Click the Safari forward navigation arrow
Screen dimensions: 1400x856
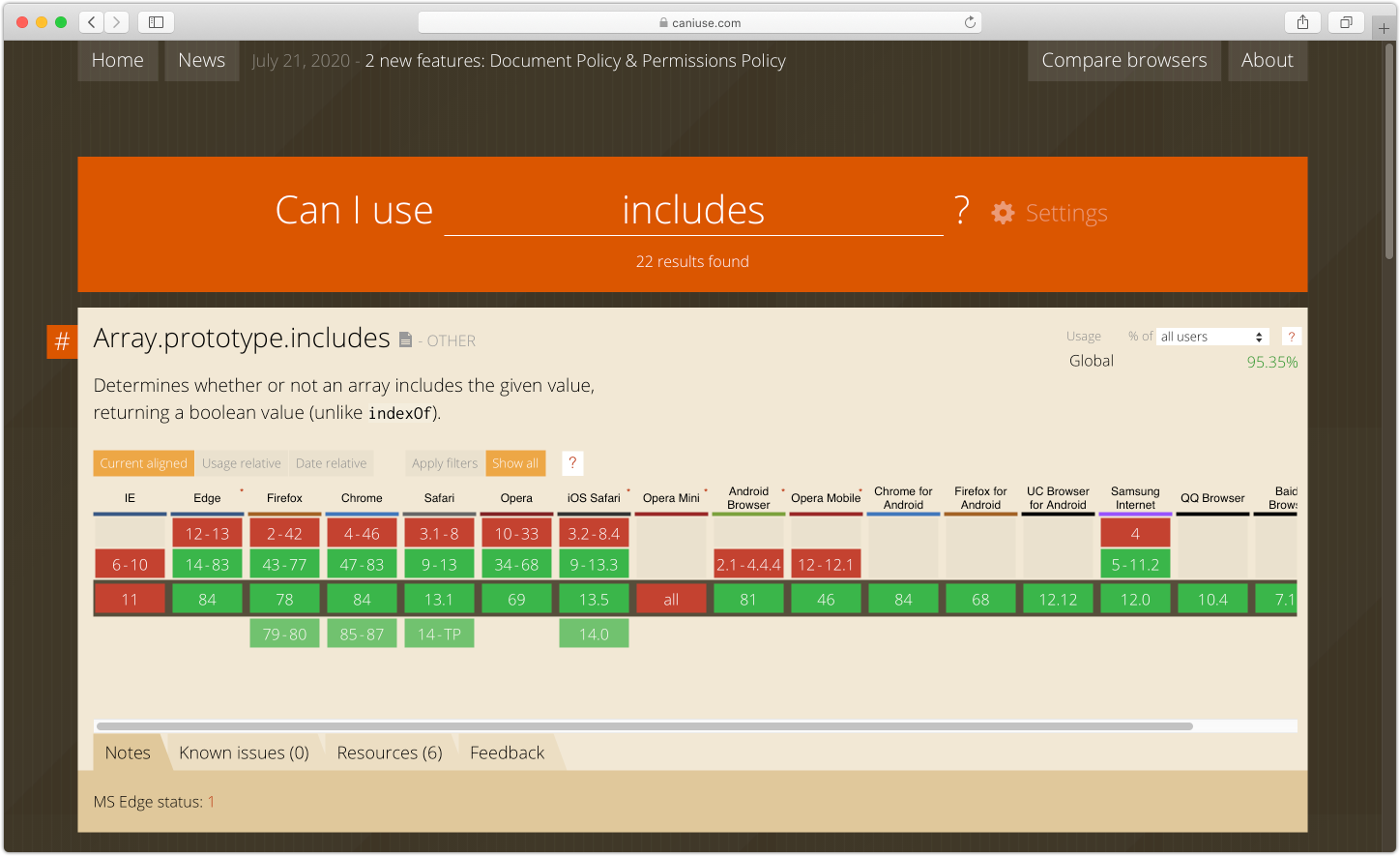click(x=116, y=22)
